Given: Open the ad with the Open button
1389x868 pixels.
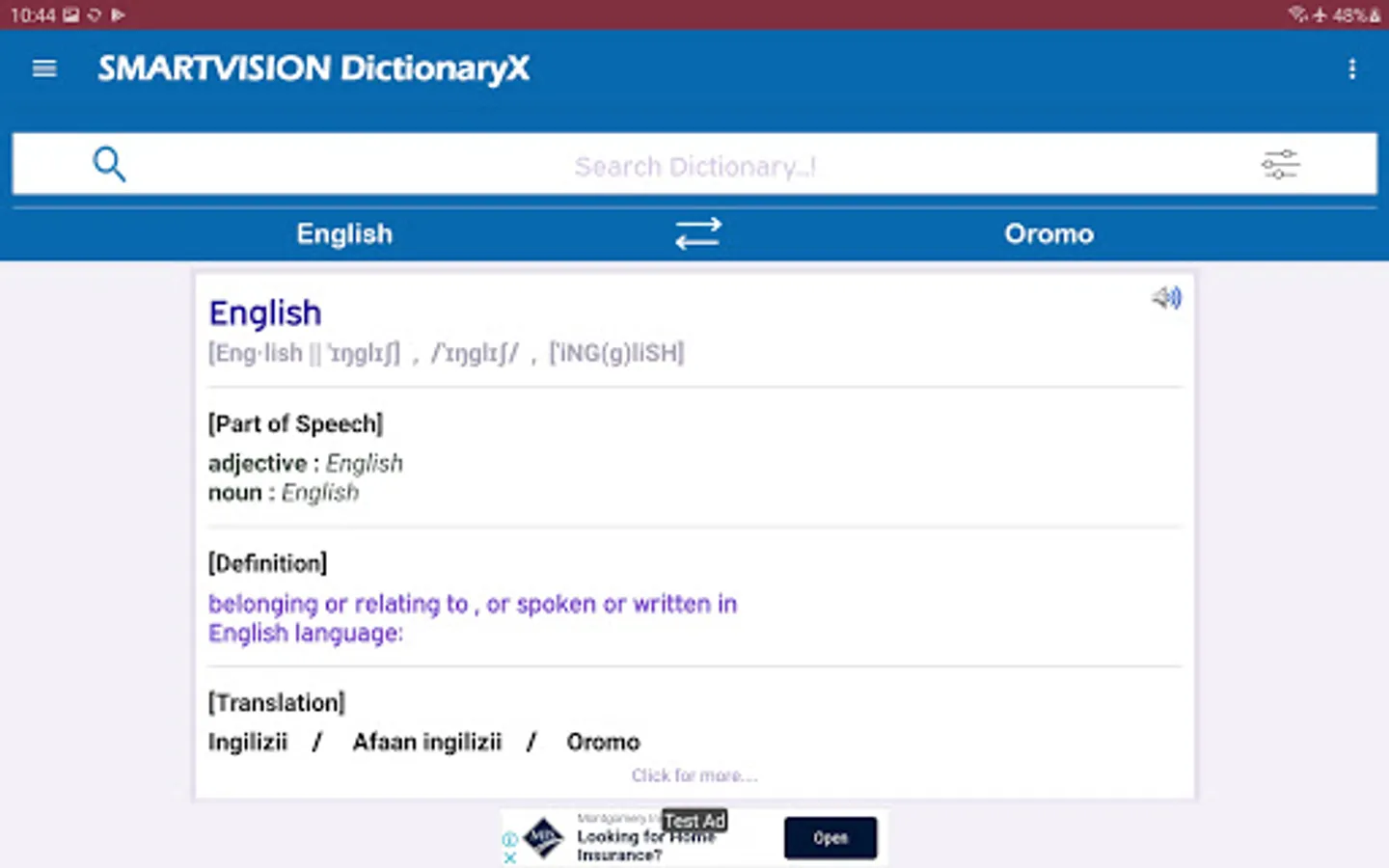Looking at the screenshot, I should (x=831, y=838).
